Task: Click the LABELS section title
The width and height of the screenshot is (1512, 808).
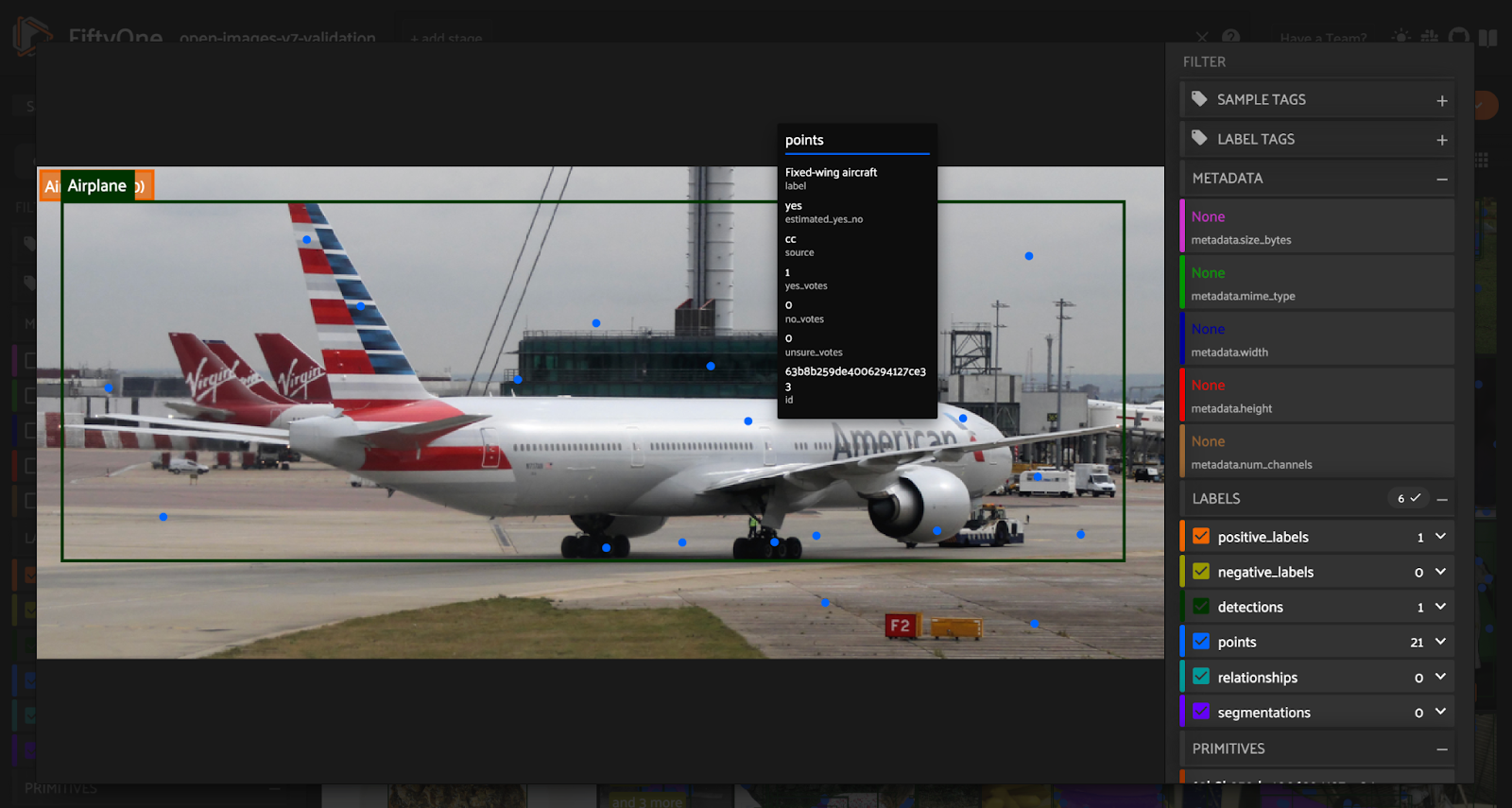Action: [1216, 498]
